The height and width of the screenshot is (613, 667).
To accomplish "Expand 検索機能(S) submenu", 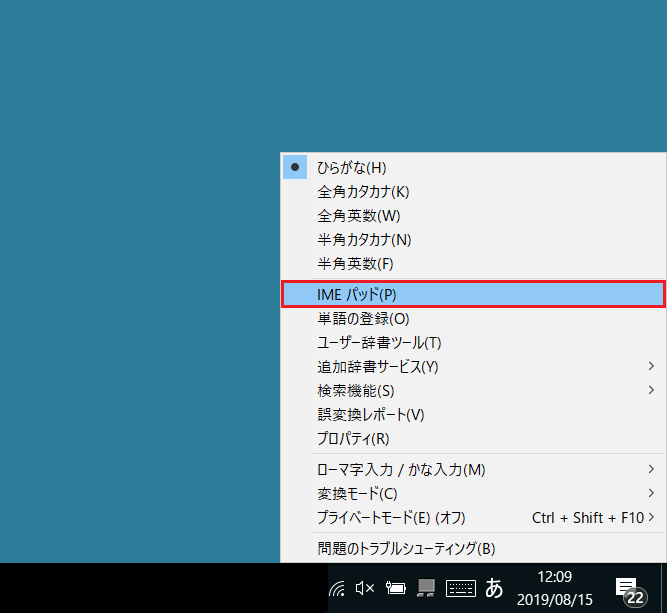I will [473, 390].
